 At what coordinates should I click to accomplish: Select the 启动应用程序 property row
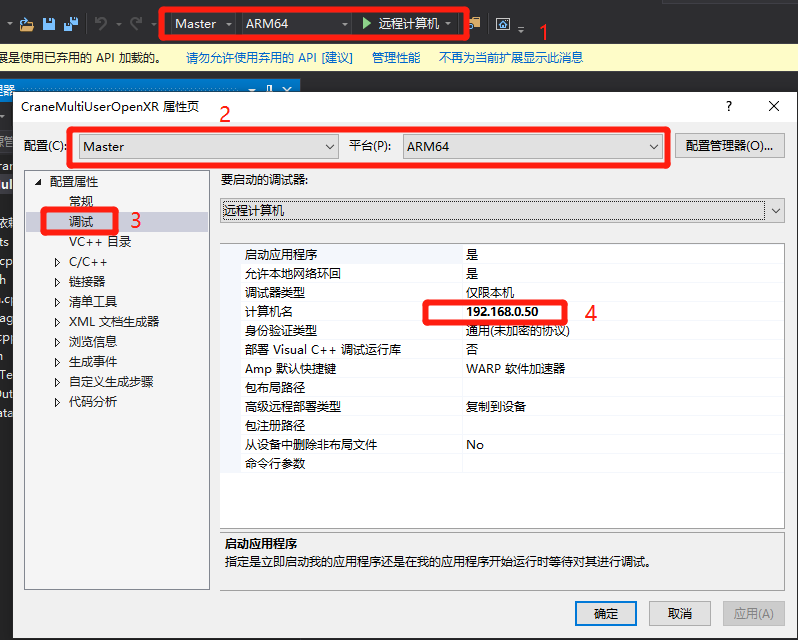point(512,254)
